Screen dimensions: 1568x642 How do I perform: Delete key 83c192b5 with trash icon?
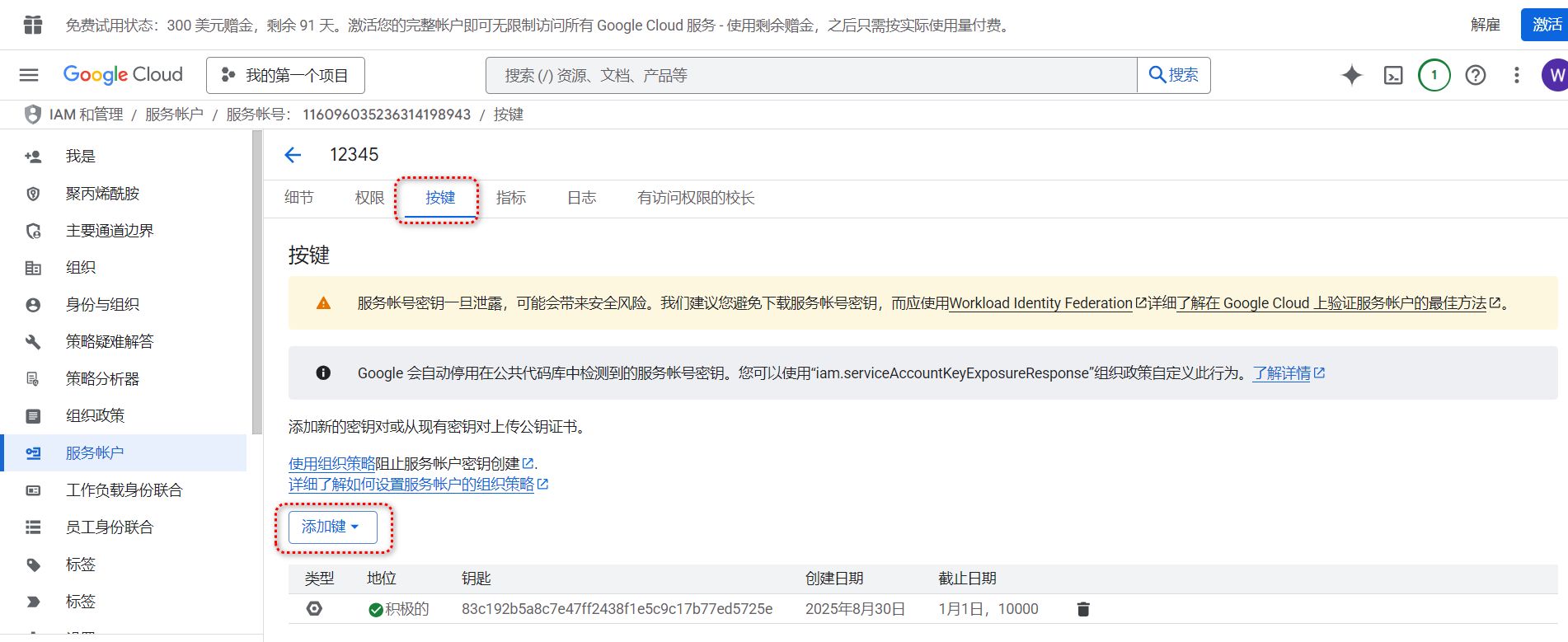1083,609
